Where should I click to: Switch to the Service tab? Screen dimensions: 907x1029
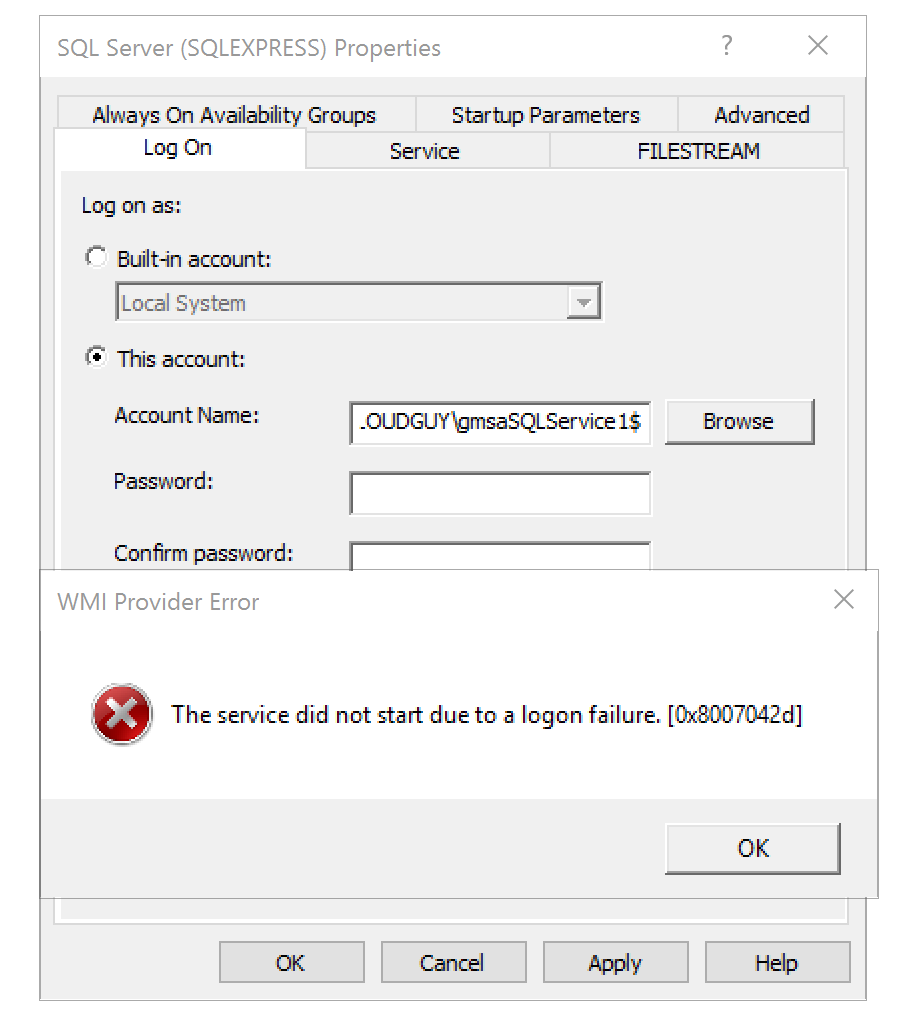(424, 151)
